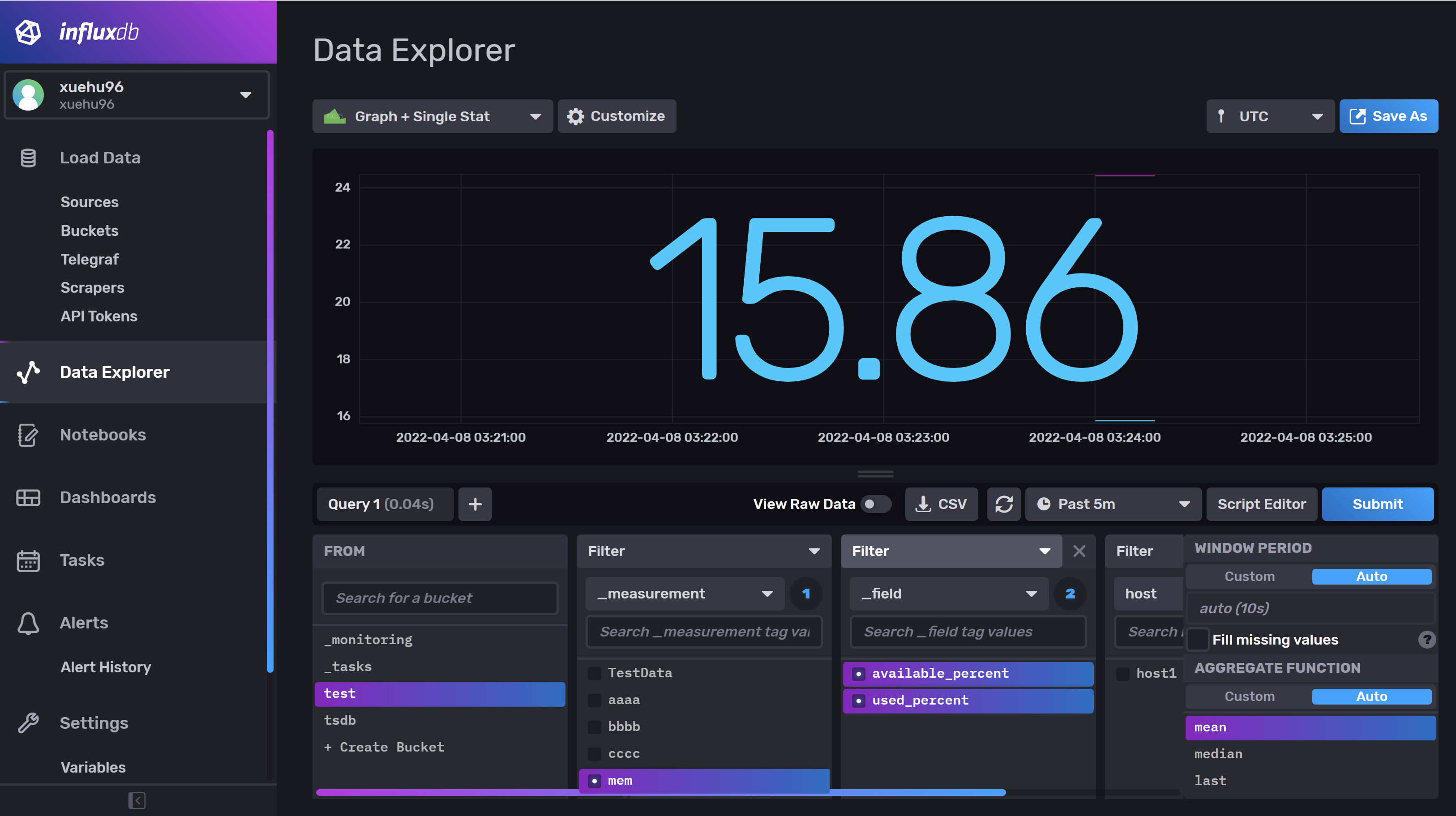Check the TestData measurement checkbox

pyautogui.click(x=595, y=673)
